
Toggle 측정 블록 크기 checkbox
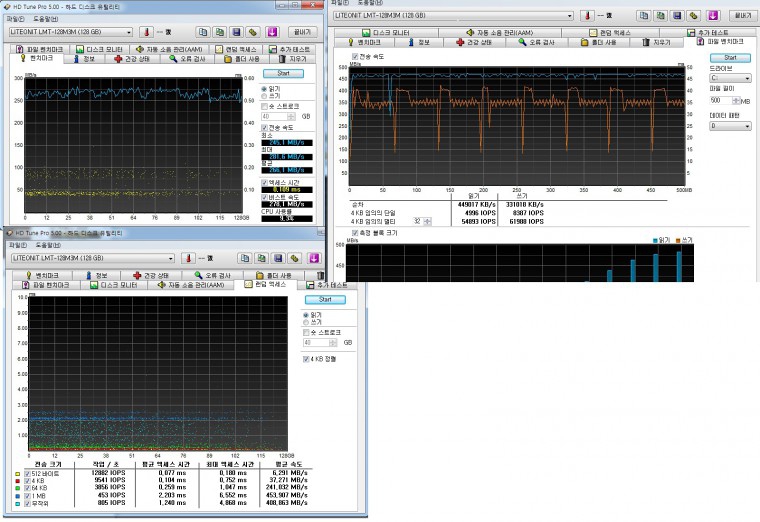(x=355, y=233)
